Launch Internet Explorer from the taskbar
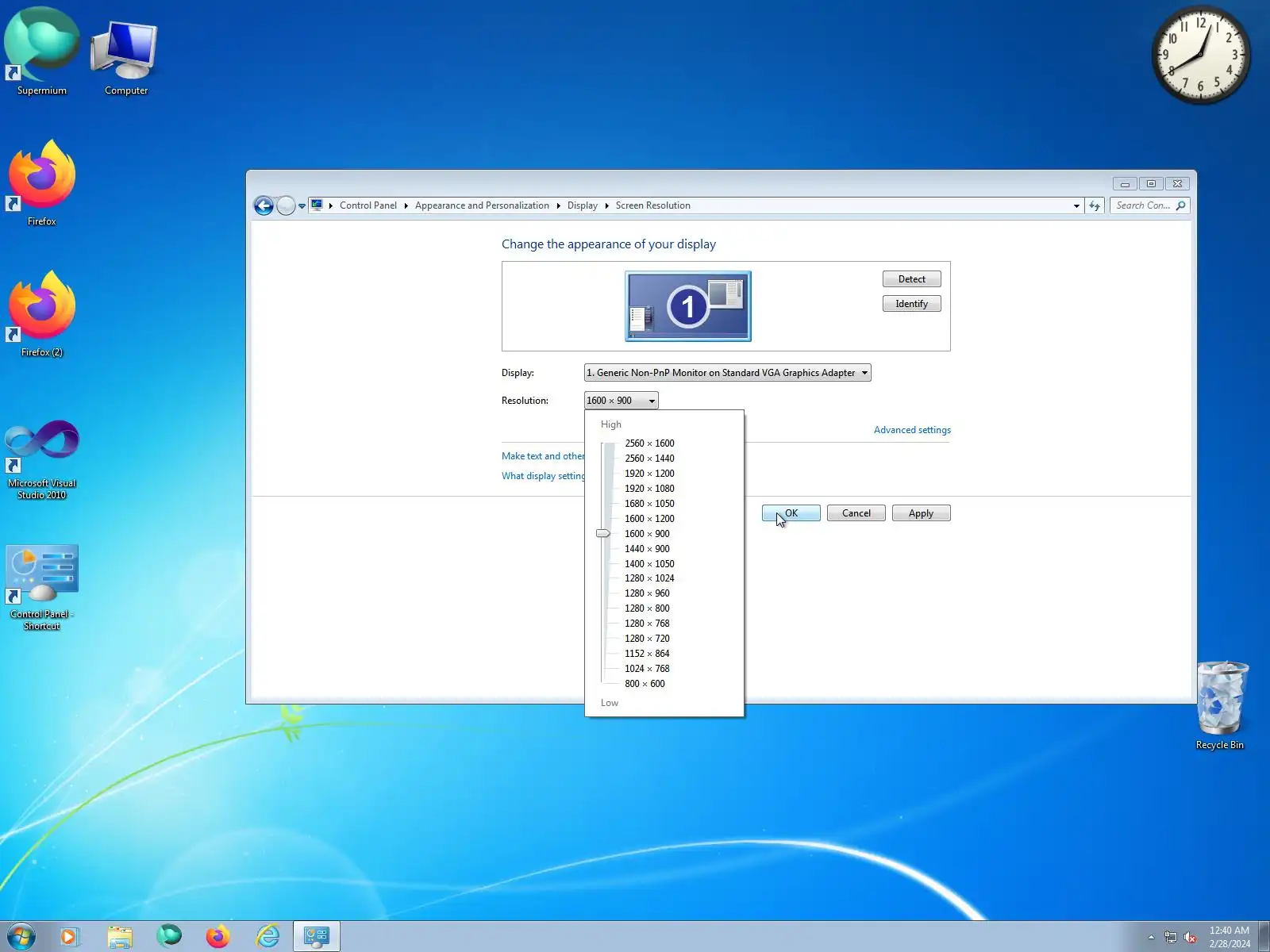 click(267, 937)
